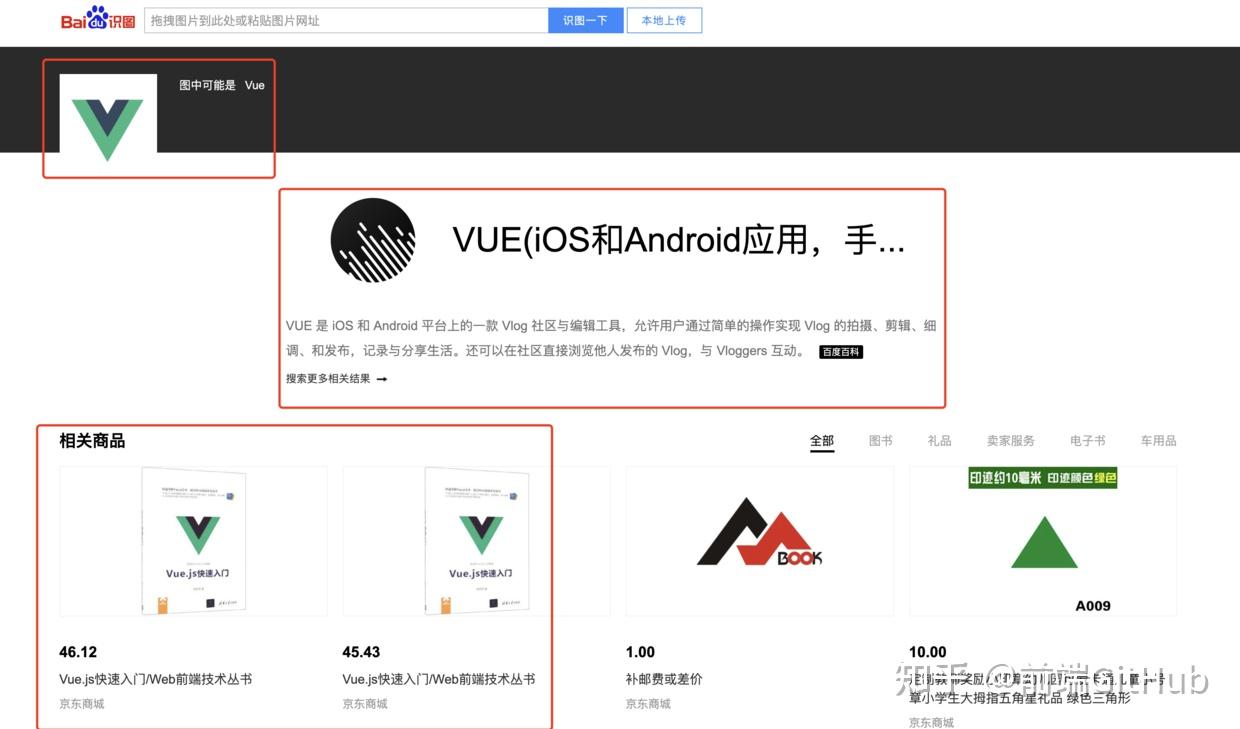Click the second Vue.js快速入门 book cover

pos(476,539)
